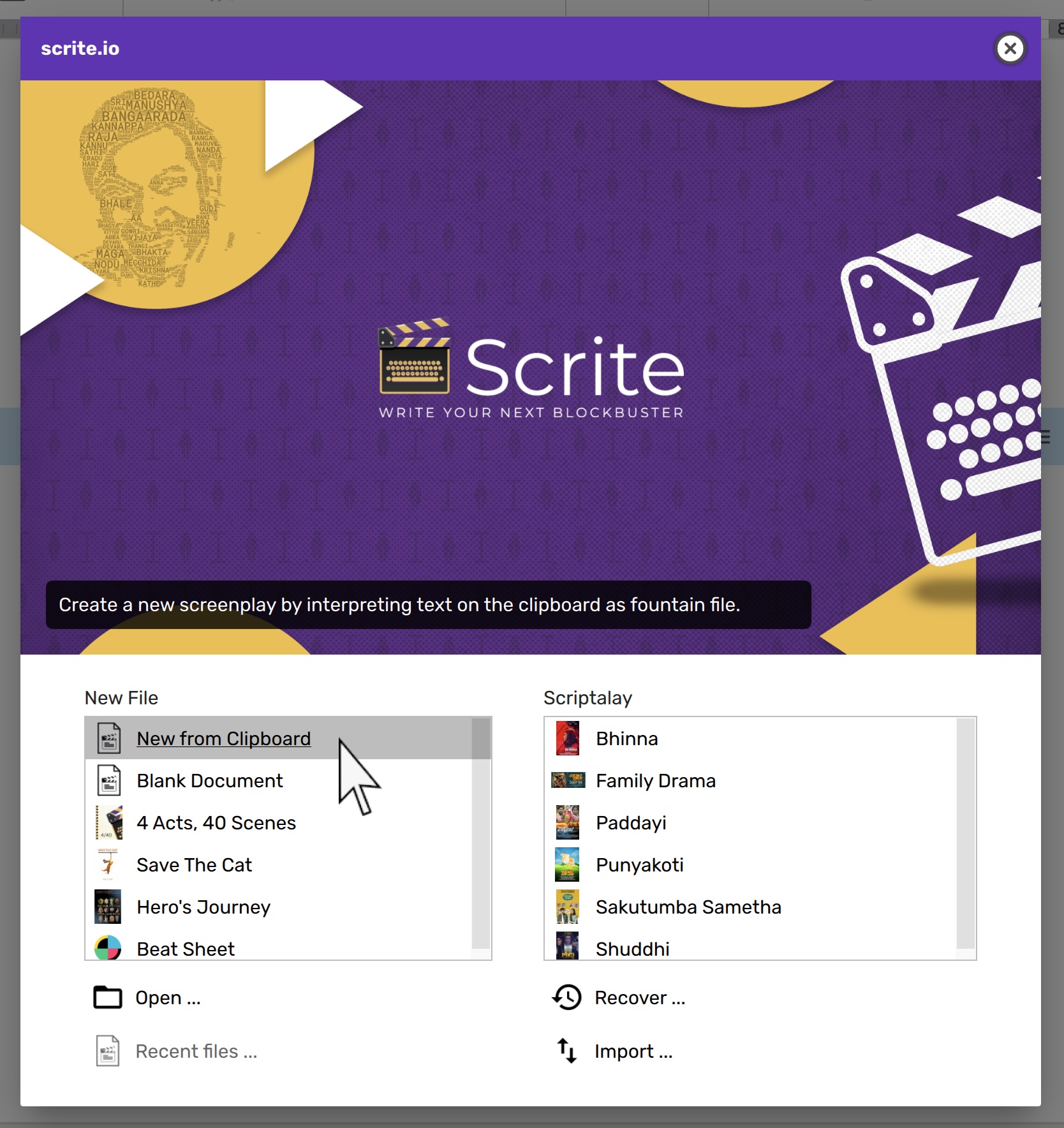This screenshot has height=1128, width=1064.
Task: Select the Punyakoti poster thumbnail
Action: click(567, 865)
